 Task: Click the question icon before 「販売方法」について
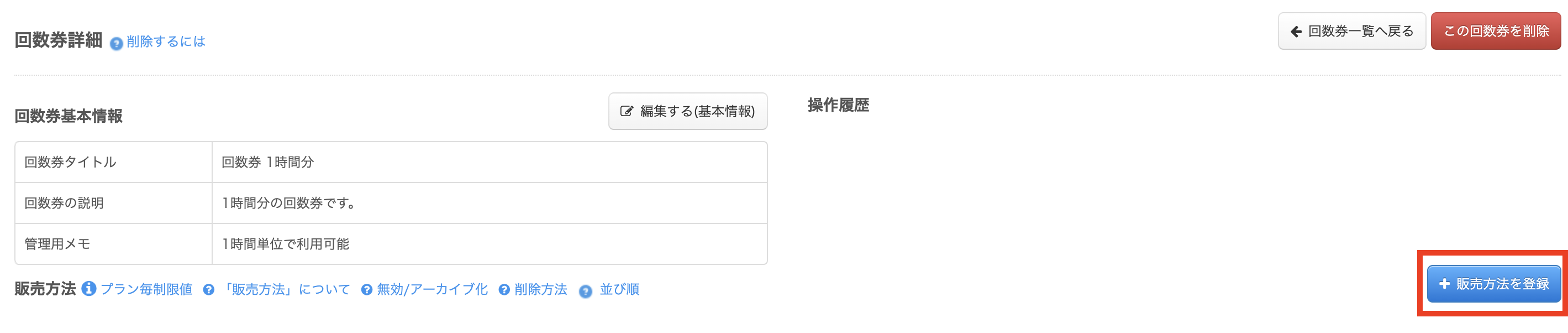(209, 290)
